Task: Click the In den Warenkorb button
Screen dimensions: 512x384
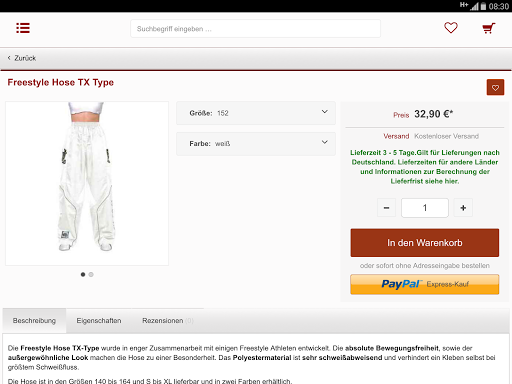Action: (425, 243)
